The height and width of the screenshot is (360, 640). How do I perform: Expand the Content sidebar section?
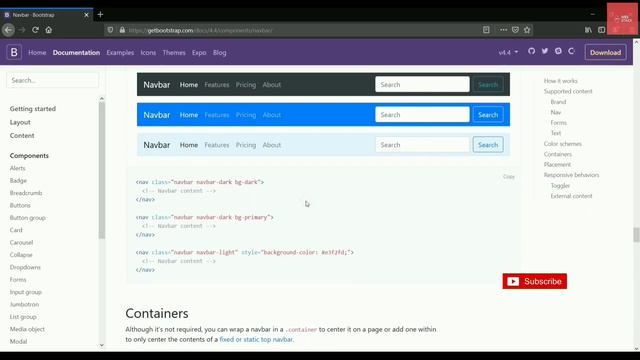tap(22, 136)
